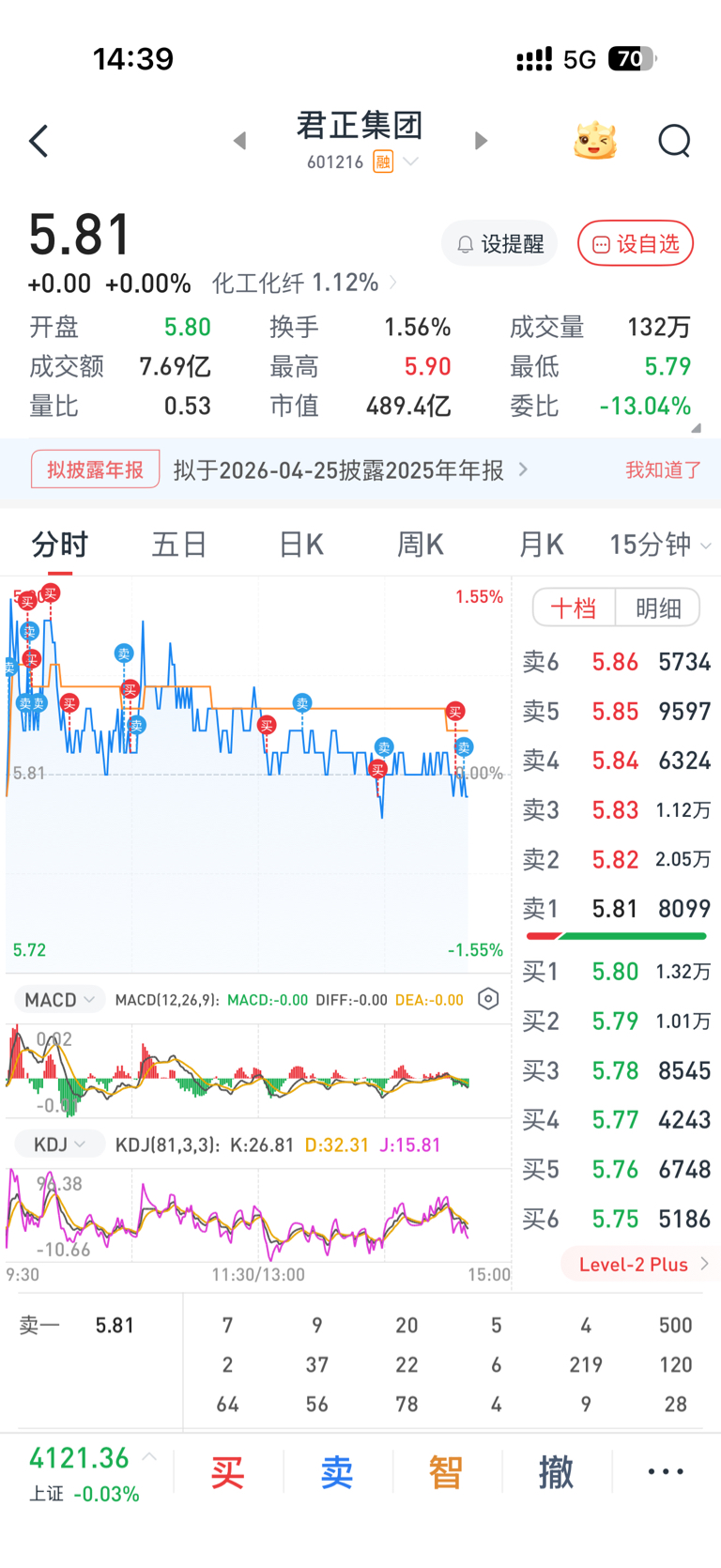
Task: Tap 卖4 row at 5.84
Action: [617, 761]
